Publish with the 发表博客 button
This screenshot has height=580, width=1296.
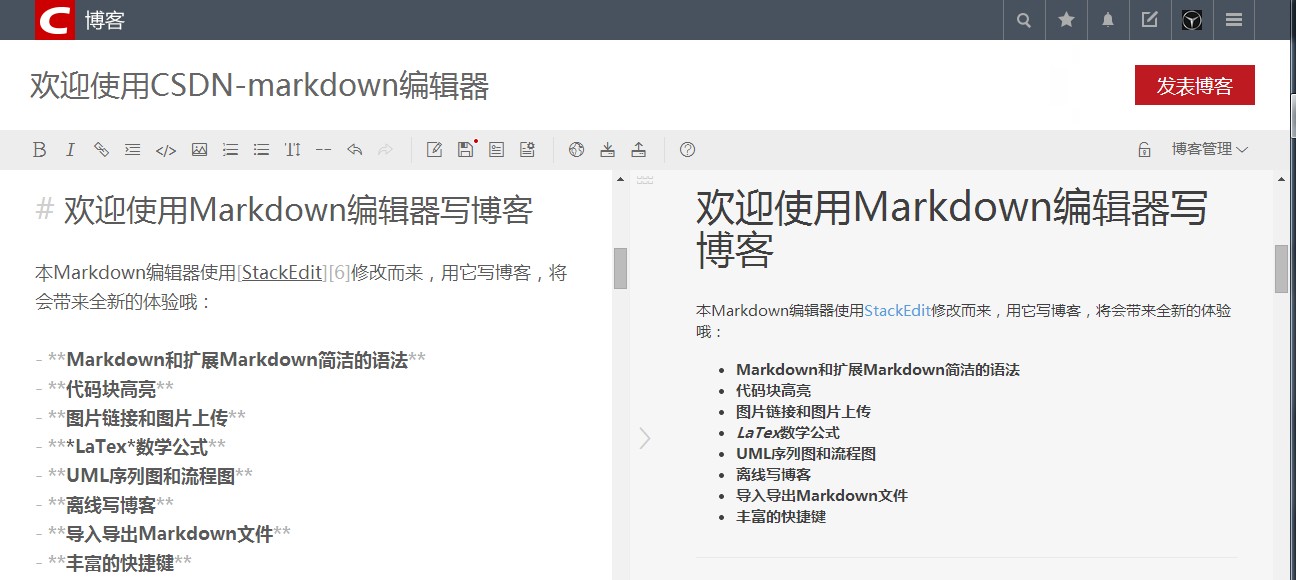tap(1195, 85)
